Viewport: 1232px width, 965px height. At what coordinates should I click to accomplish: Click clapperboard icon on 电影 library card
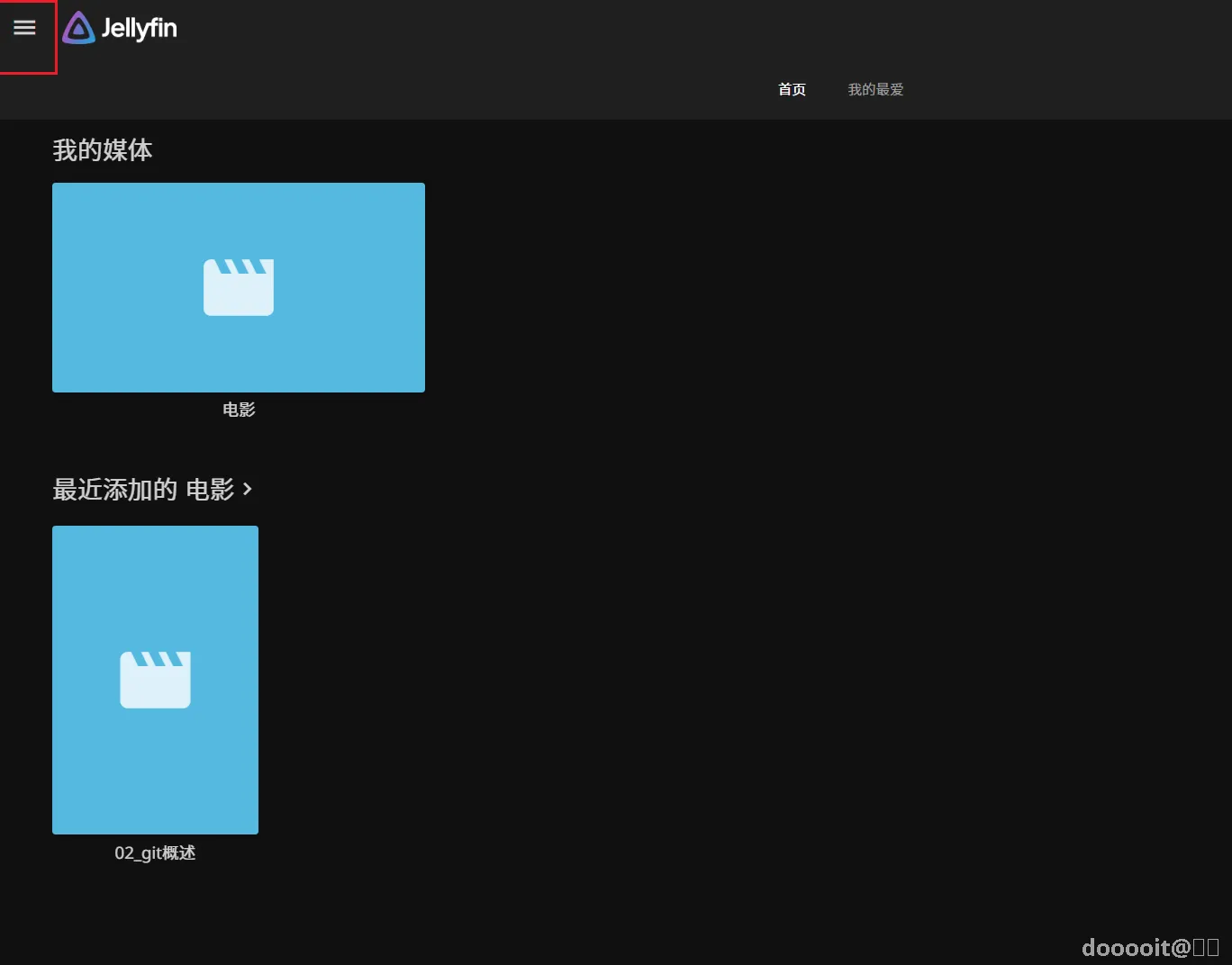point(239,287)
